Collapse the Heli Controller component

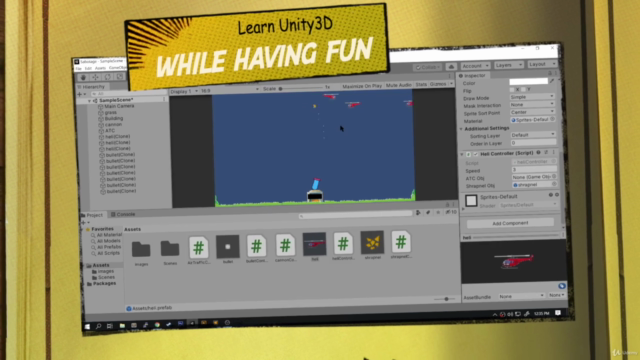462,155
